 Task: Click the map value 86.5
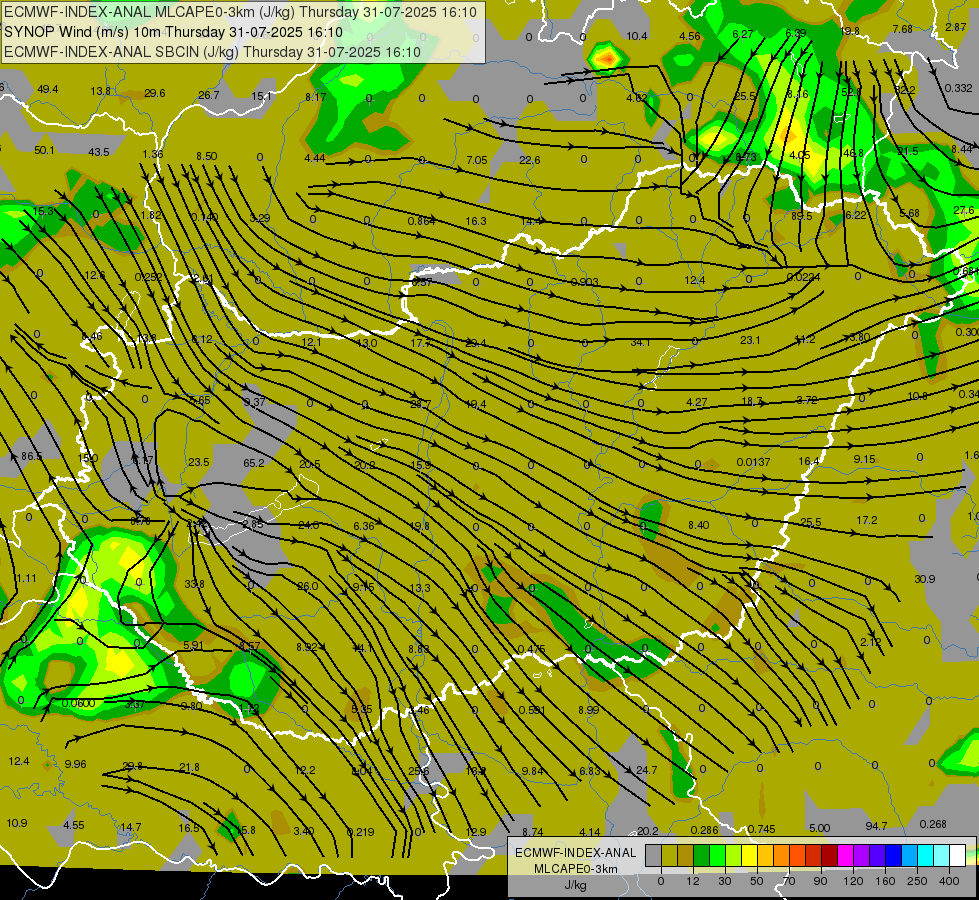(31, 456)
